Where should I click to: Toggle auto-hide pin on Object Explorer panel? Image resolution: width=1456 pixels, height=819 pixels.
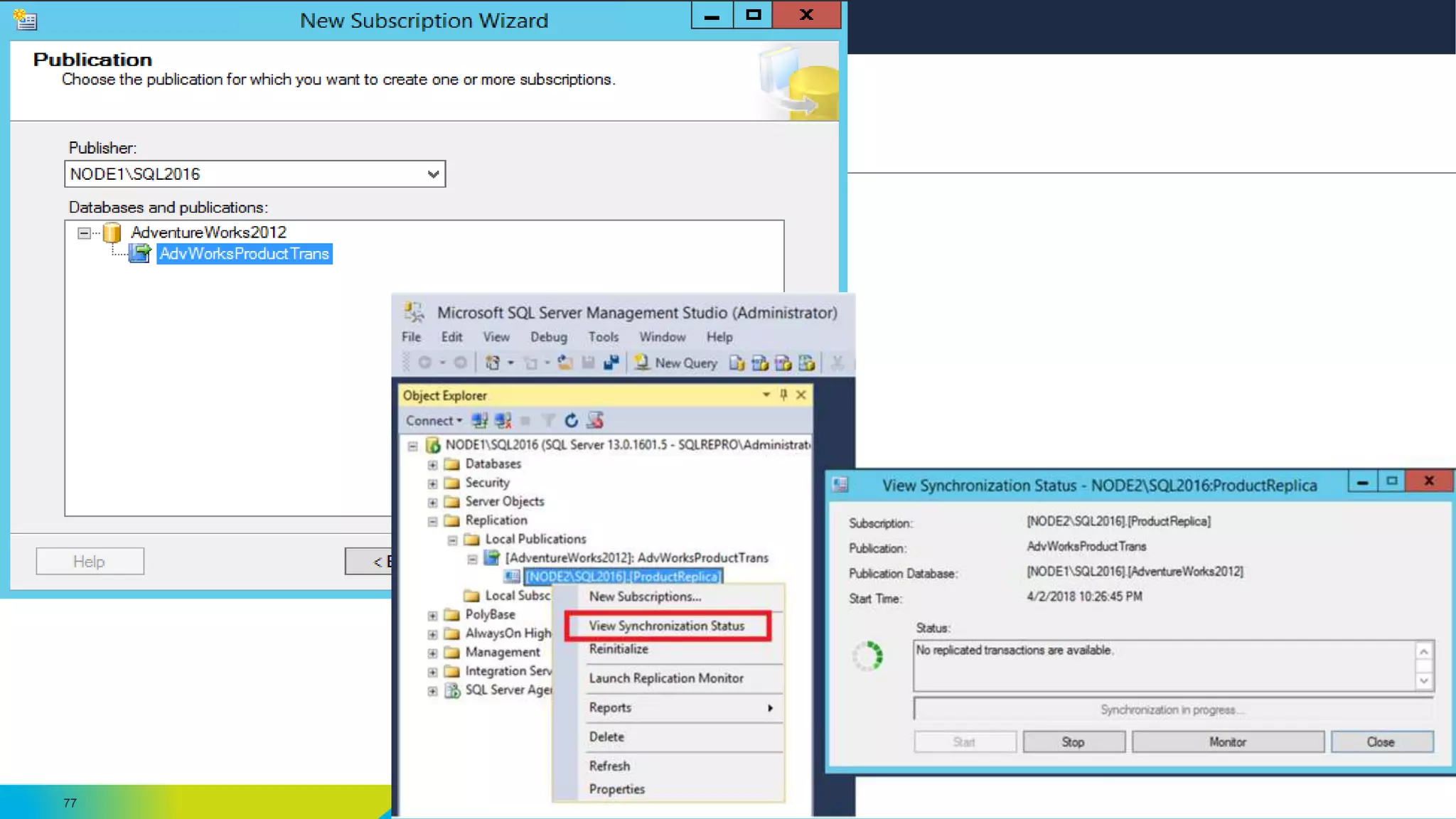783,395
